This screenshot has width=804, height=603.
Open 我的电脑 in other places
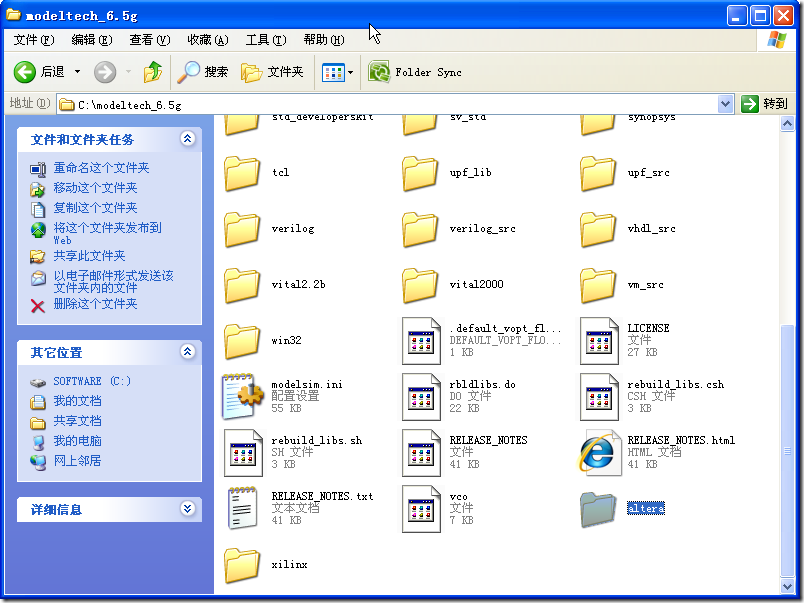click(x=77, y=441)
